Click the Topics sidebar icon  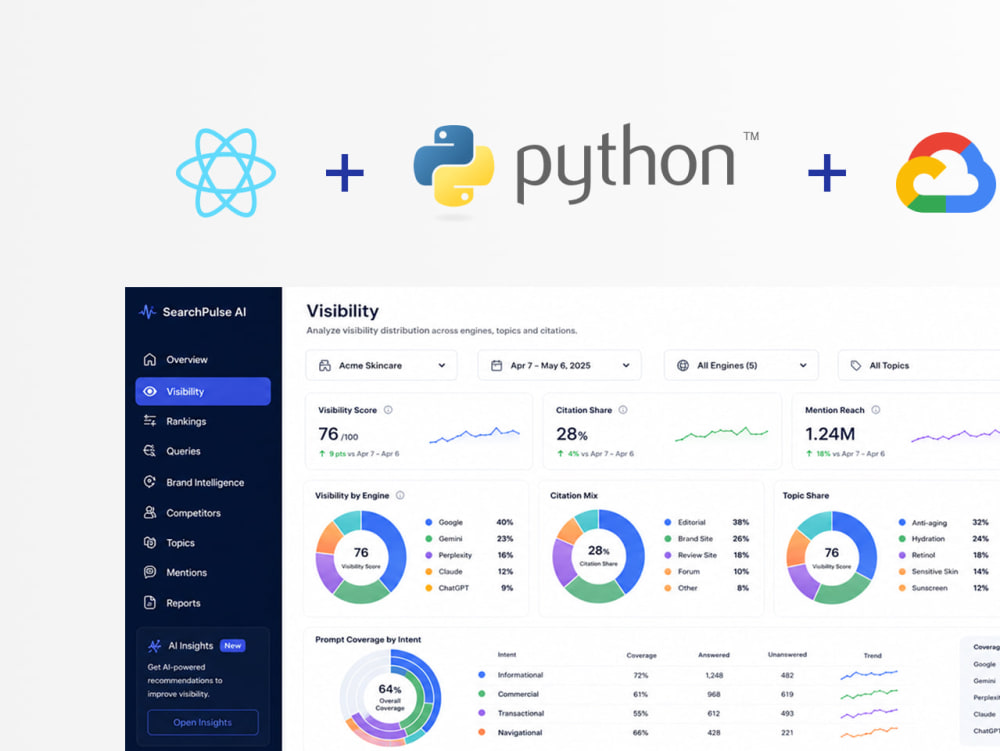[x=150, y=543]
